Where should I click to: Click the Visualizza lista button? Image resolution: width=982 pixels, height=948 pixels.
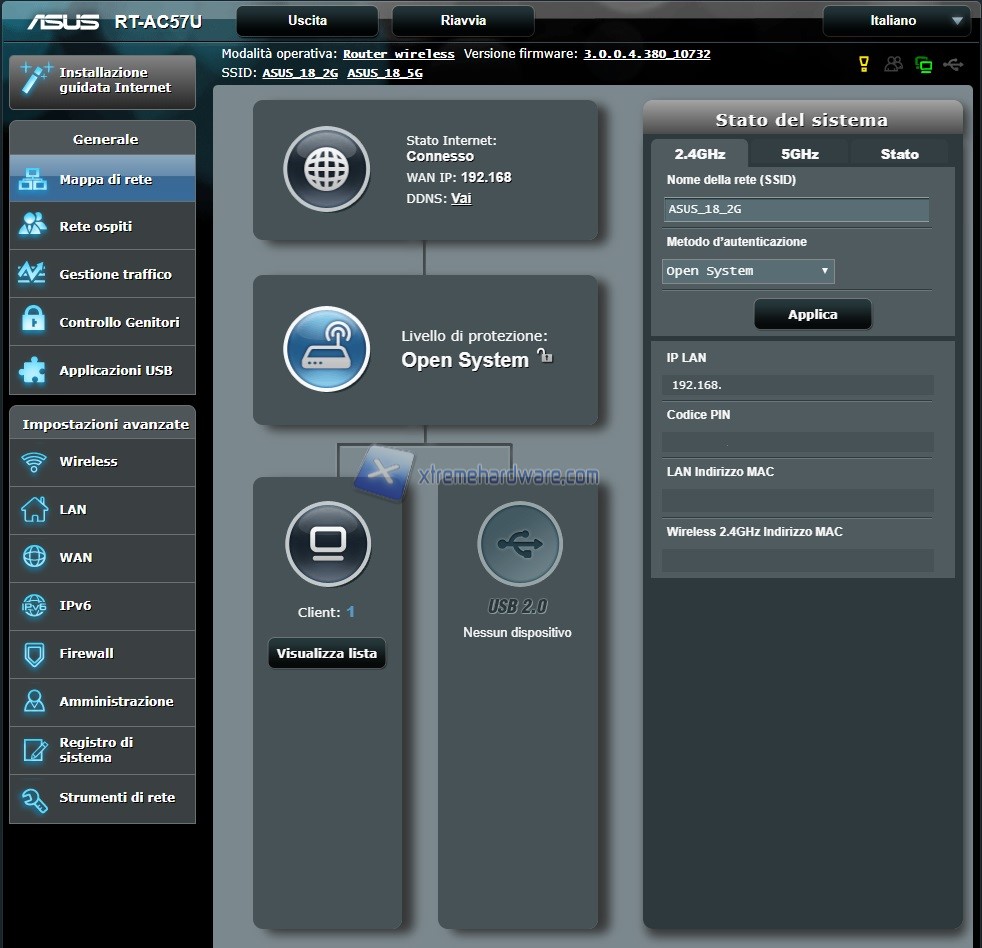pos(326,654)
